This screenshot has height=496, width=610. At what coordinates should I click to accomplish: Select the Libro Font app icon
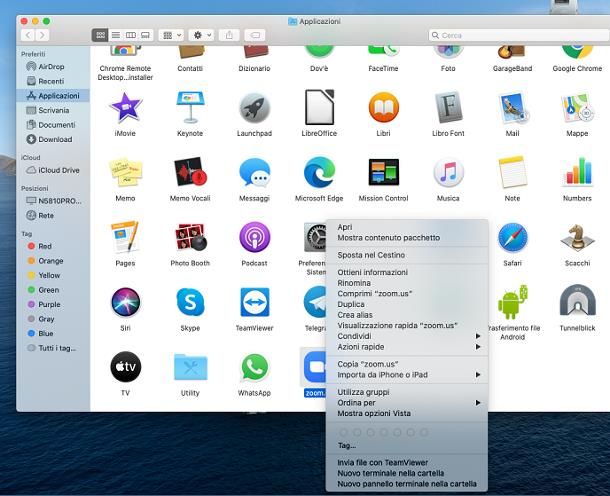pyautogui.click(x=448, y=107)
